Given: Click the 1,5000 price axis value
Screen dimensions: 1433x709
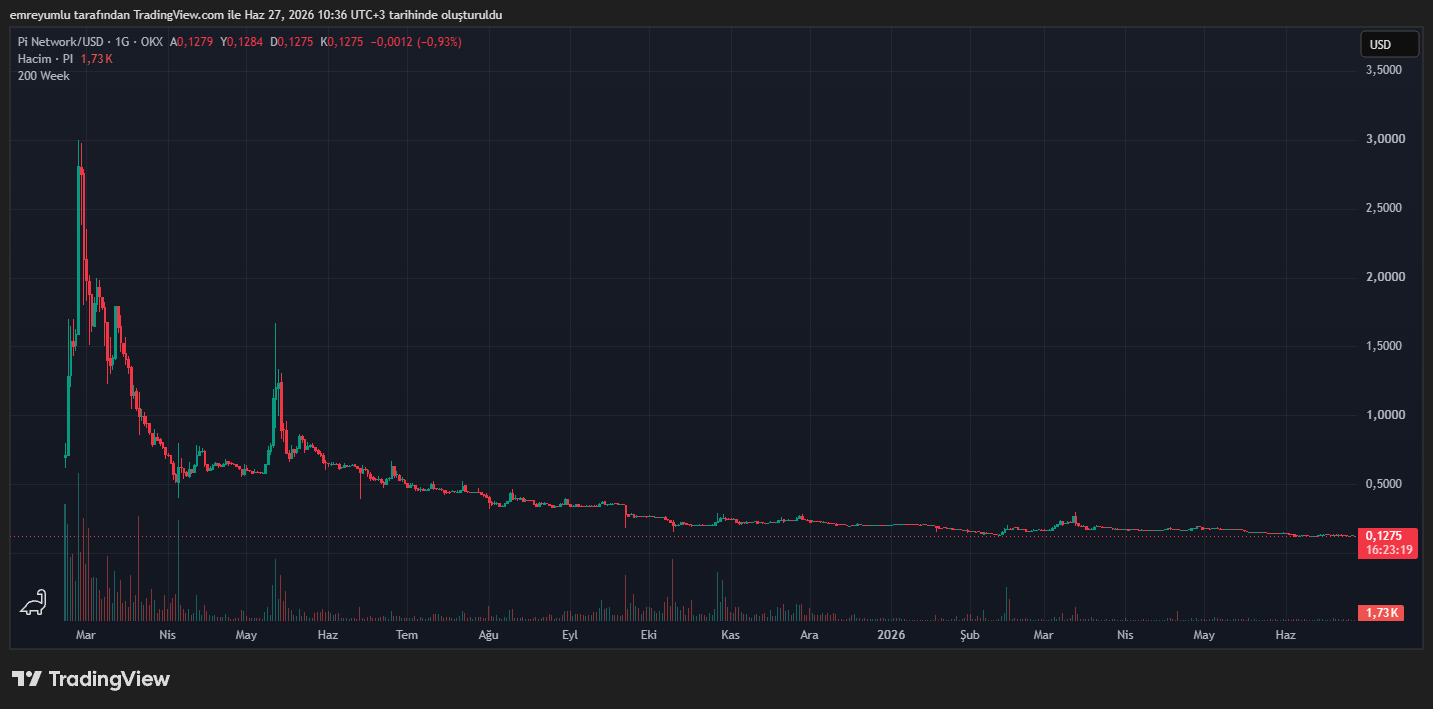Looking at the screenshot, I should click(1384, 346).
